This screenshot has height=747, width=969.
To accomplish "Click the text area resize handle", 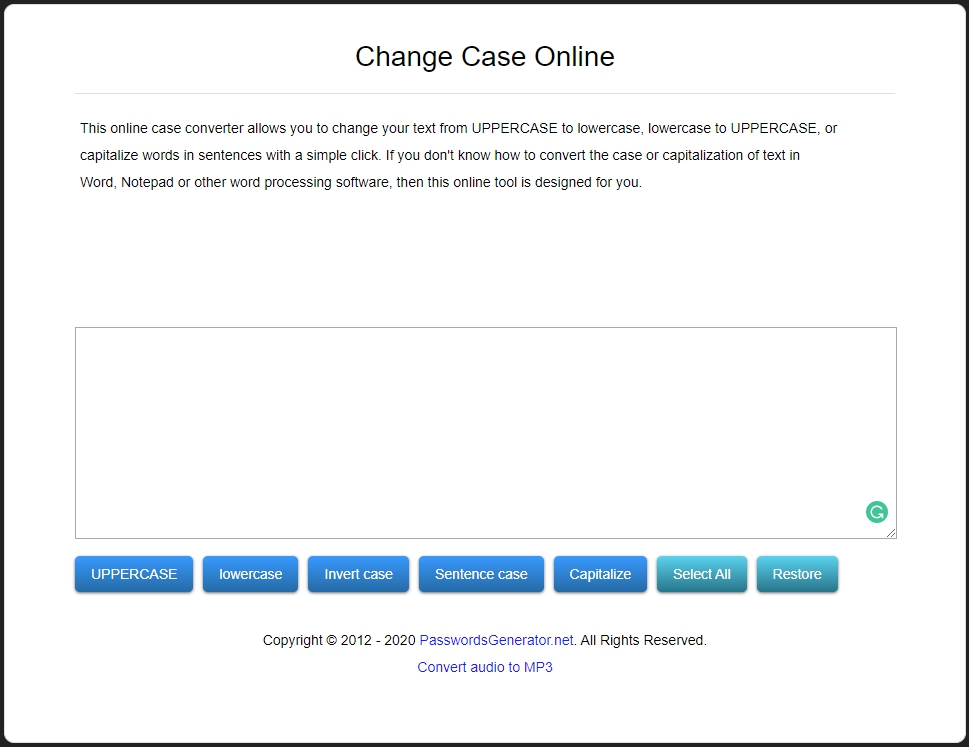I will pyautogui.click(x=891, y=533).
